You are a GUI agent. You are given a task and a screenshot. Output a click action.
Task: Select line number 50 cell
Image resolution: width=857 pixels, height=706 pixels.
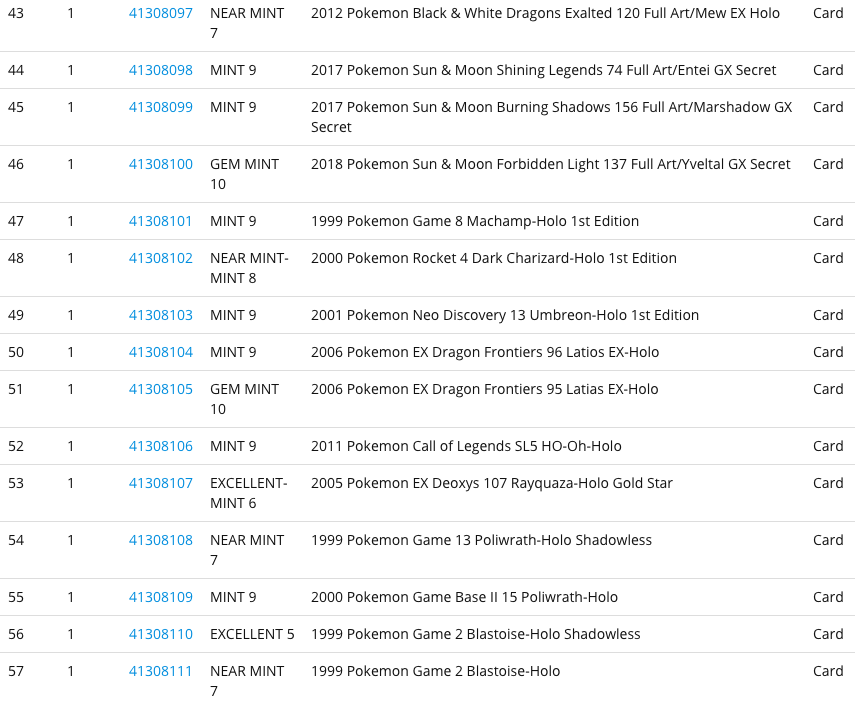pos(16,352)
